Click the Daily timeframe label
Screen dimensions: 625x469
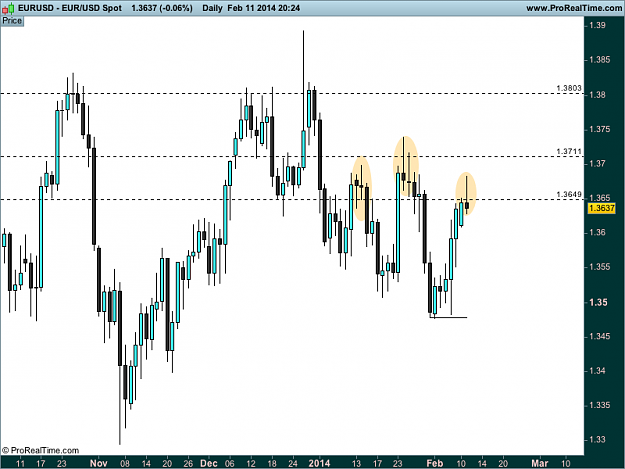coord(212,8)
